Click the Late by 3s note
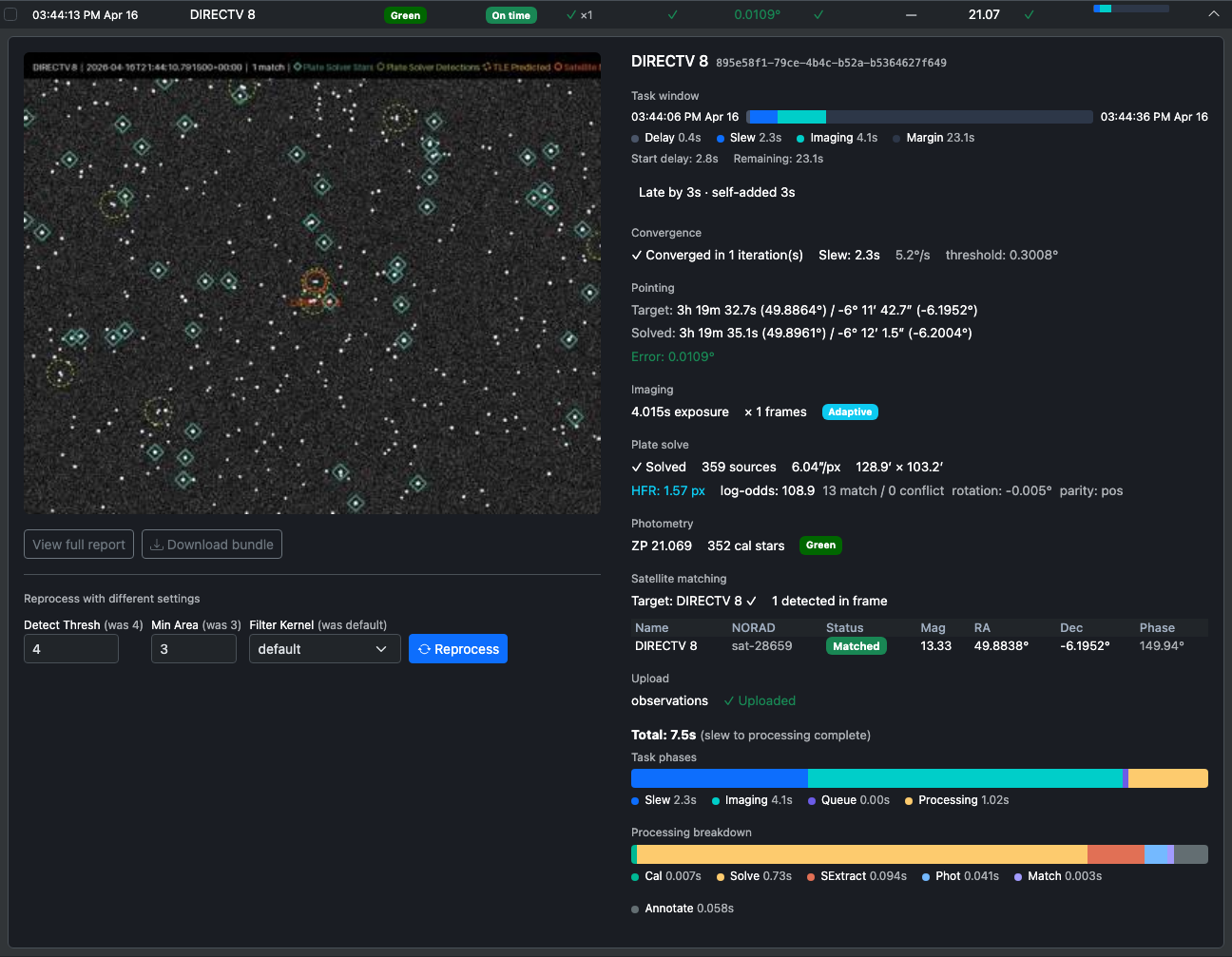Image resolution: width=1232 pixels, height=957 pixels. [717, 192]
